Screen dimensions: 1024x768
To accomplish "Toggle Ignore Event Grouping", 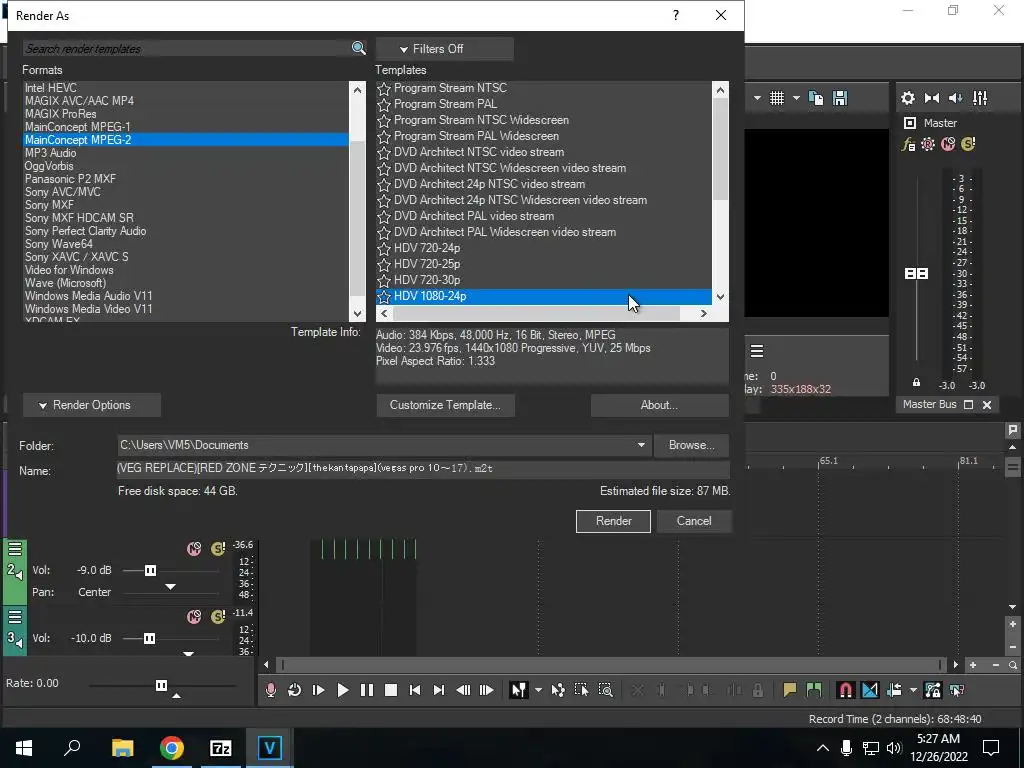I will tap(957, 690).
